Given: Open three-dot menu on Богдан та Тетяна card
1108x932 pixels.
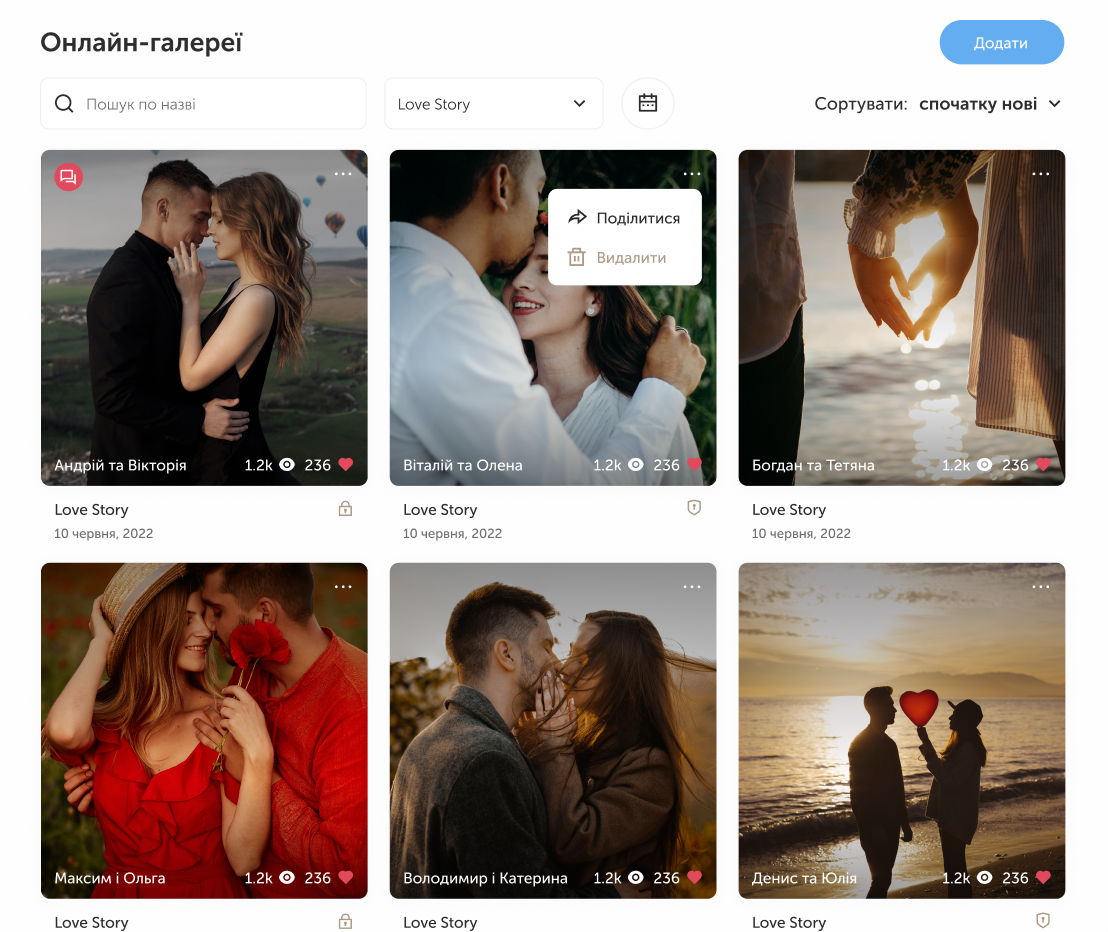Looking at the screenshot, I should click(1041, 174).
